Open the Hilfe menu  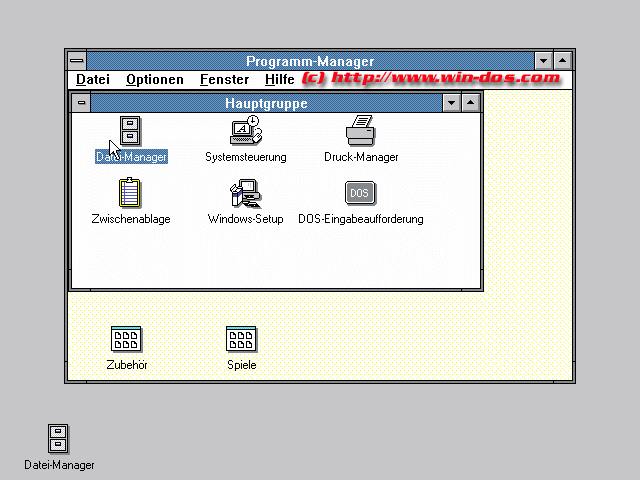[280, 79]
